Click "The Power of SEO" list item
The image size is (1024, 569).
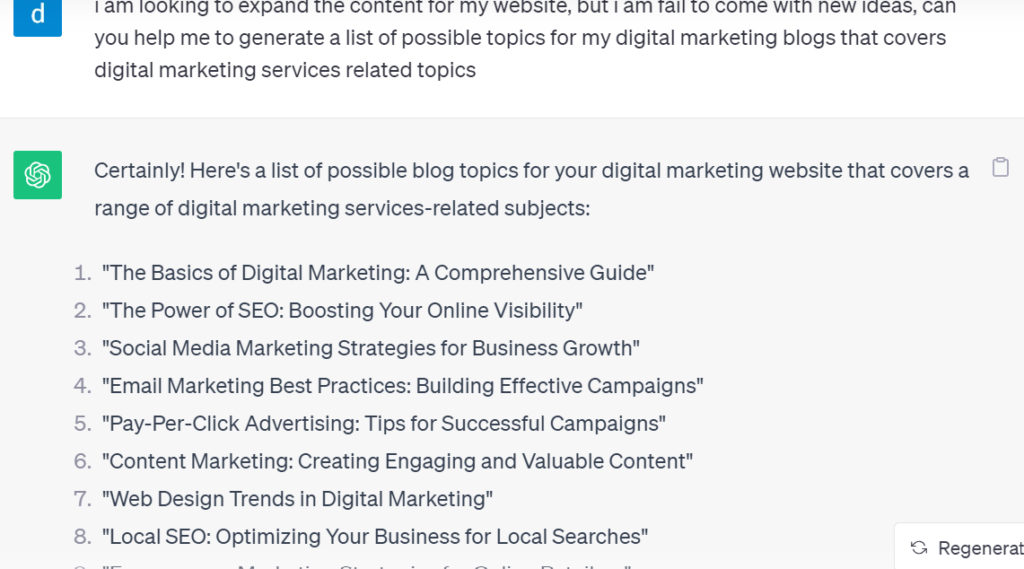342,310
